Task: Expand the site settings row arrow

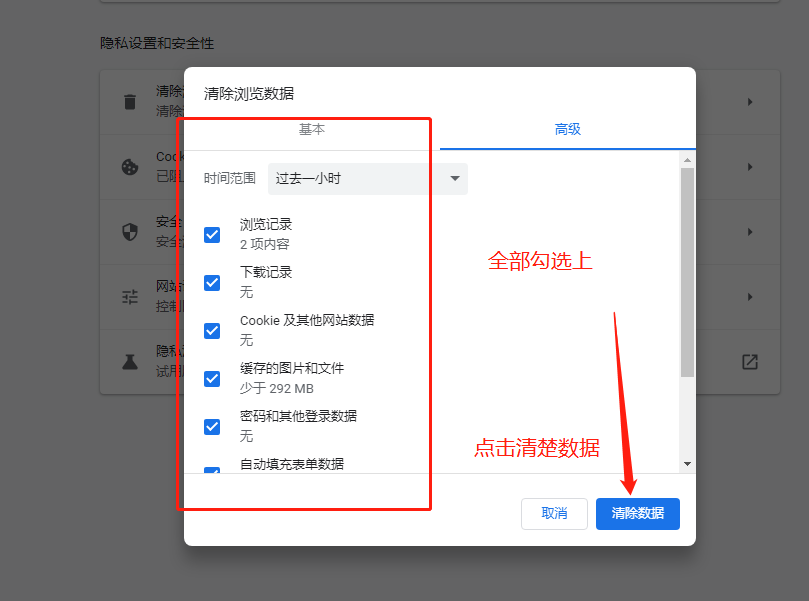Action: [x=750, y=297]
